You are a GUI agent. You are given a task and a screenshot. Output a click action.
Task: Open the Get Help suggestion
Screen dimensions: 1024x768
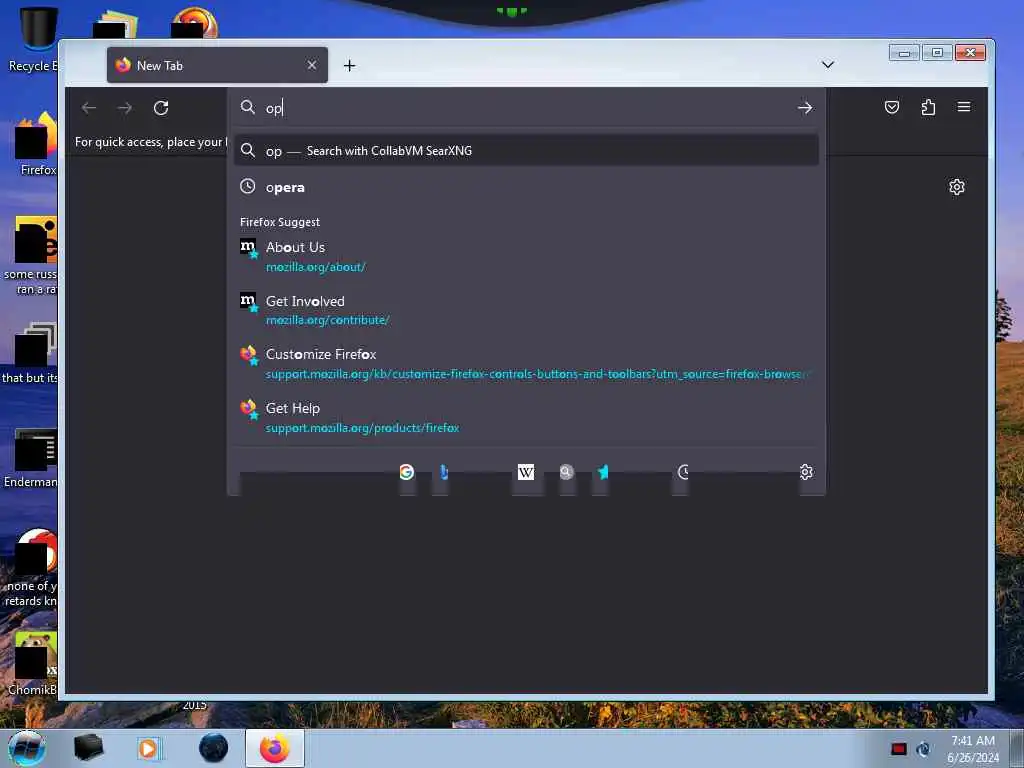(526, 418)
